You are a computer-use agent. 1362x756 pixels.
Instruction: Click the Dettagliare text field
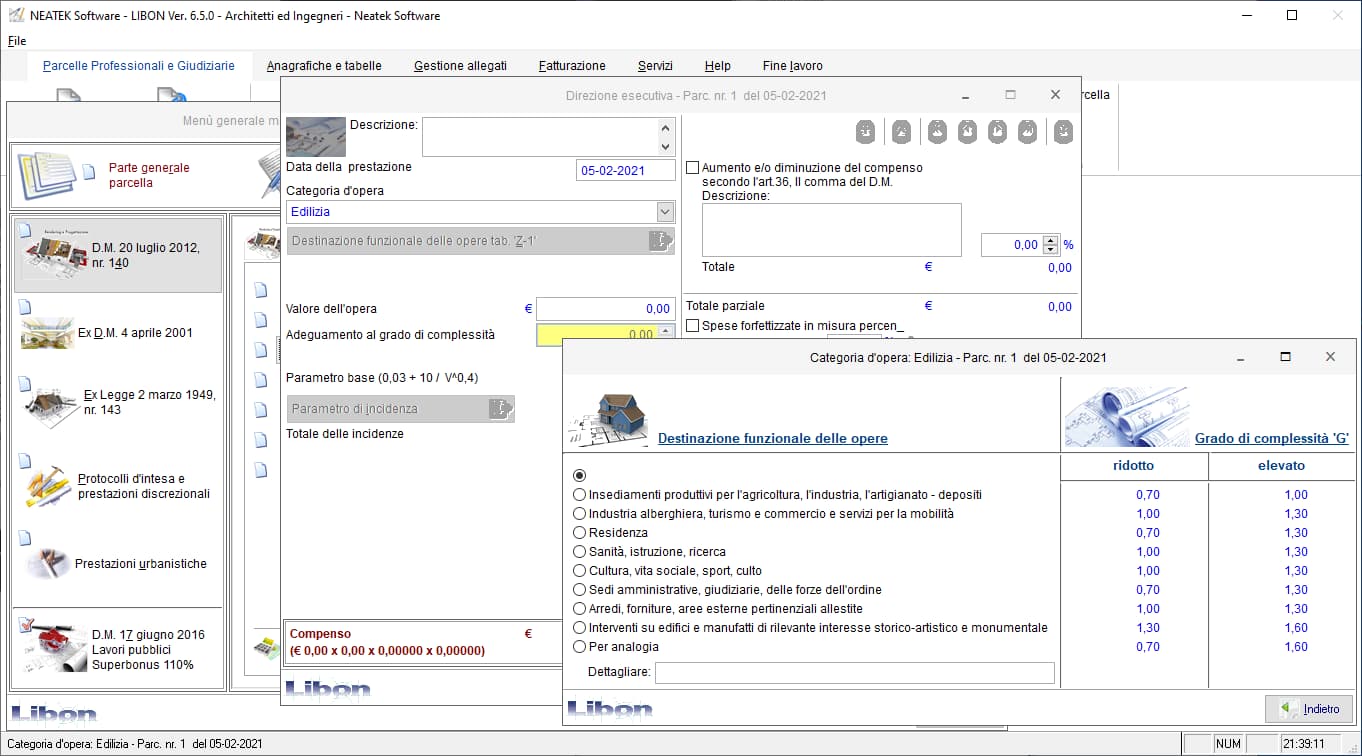854,672
